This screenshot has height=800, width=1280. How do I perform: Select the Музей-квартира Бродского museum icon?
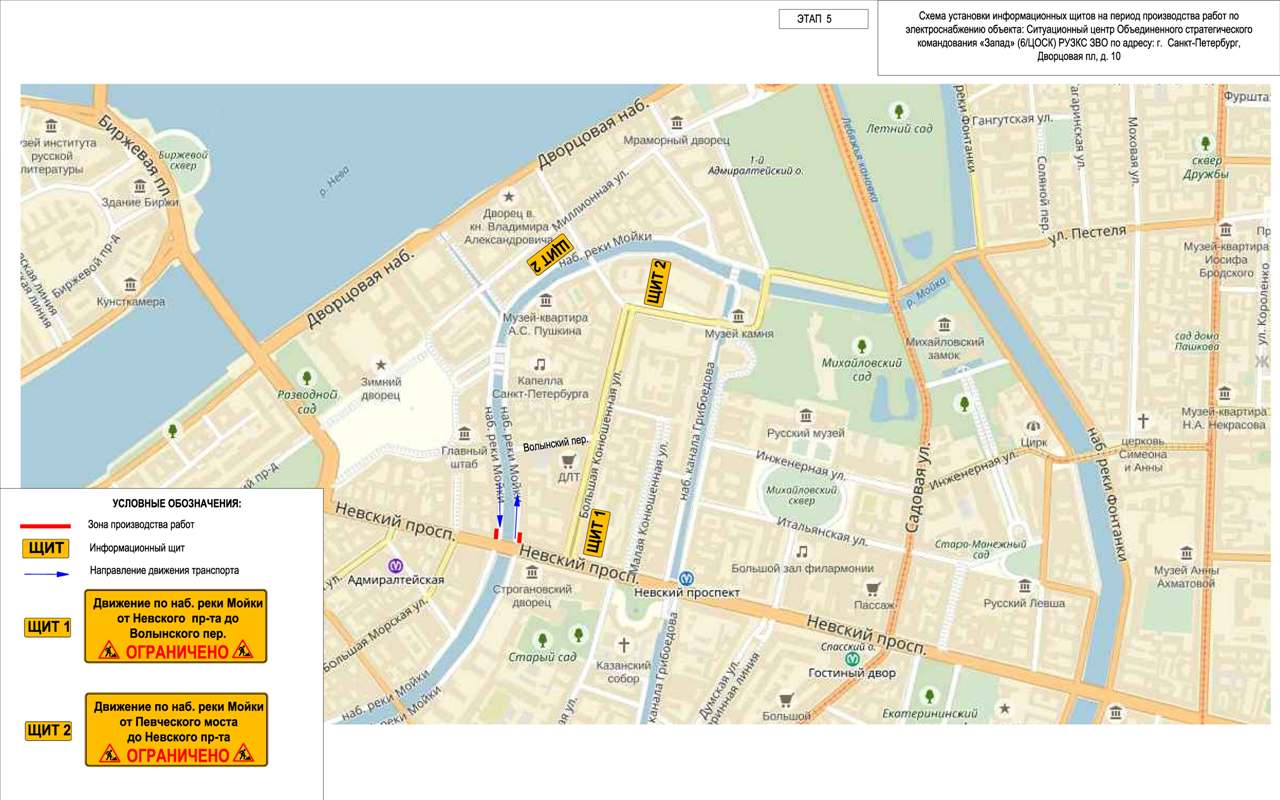[x=1226, y=229]
